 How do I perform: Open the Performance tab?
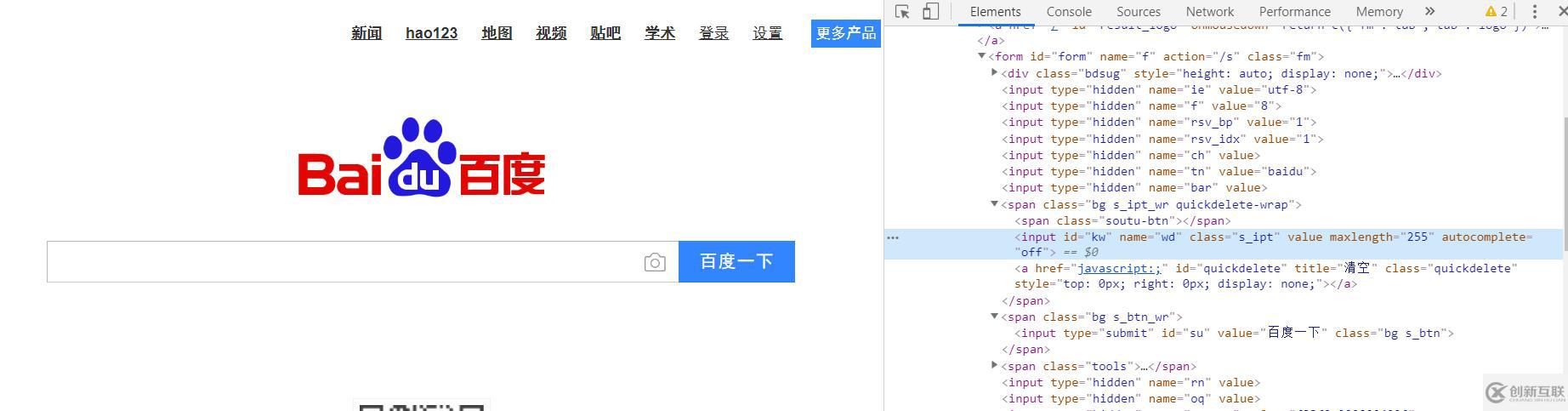point(1295,12)
